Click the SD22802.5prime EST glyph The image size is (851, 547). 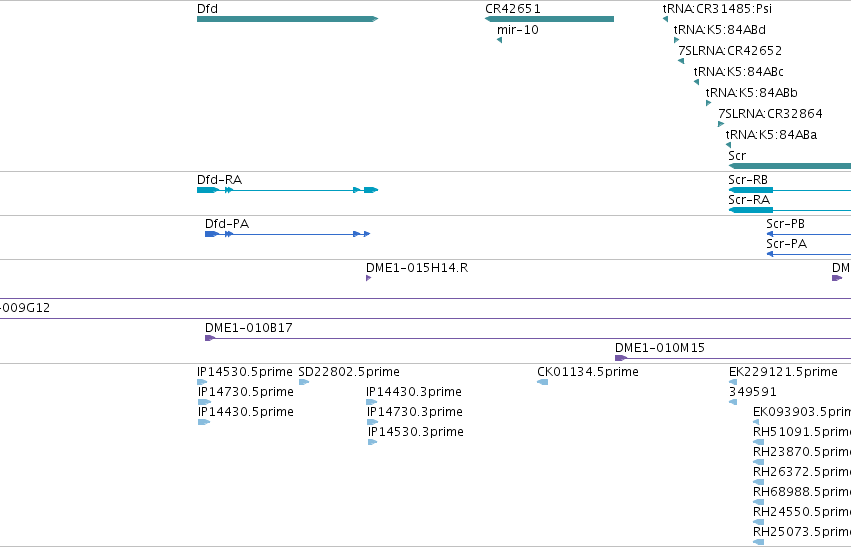click(304, 382)
